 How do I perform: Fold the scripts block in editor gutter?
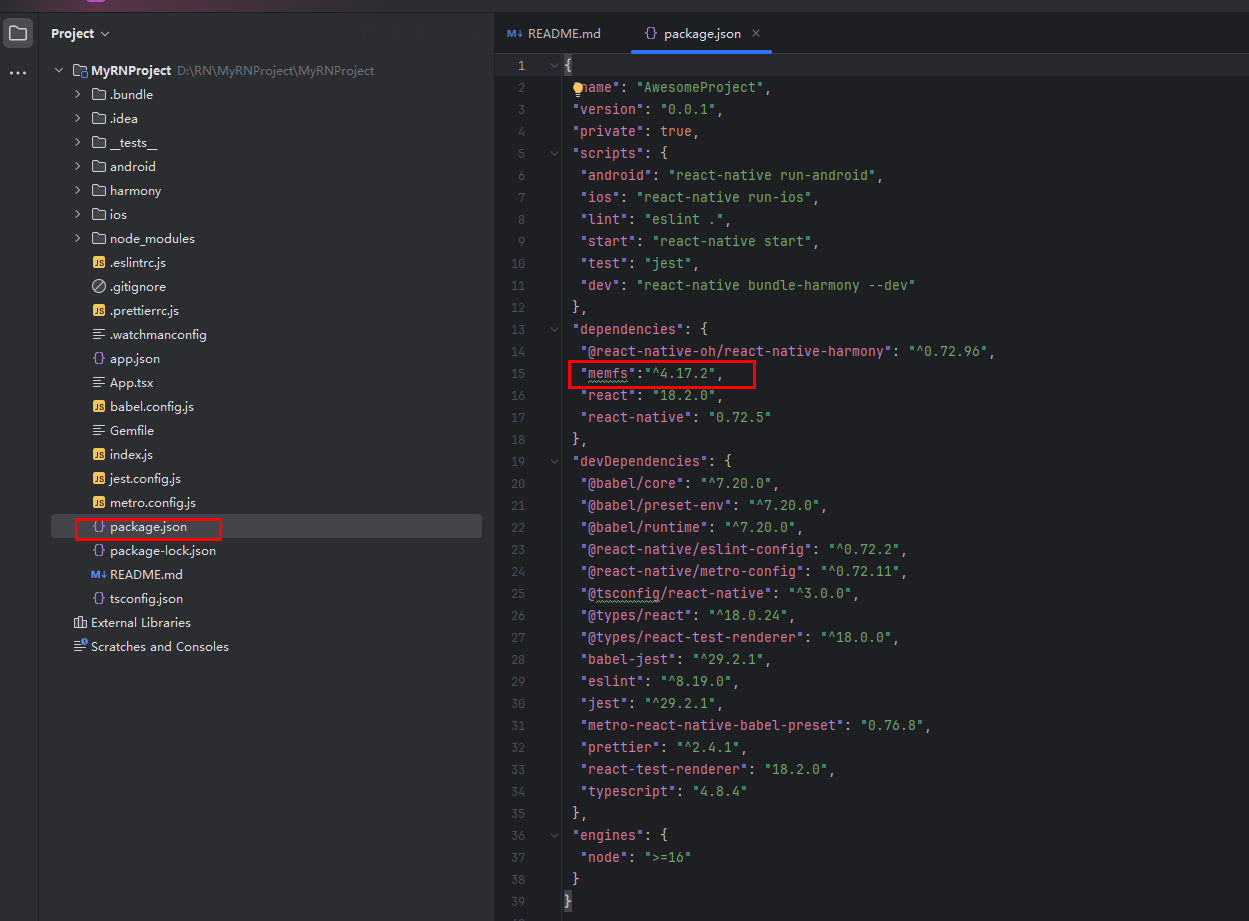point(554,154)
